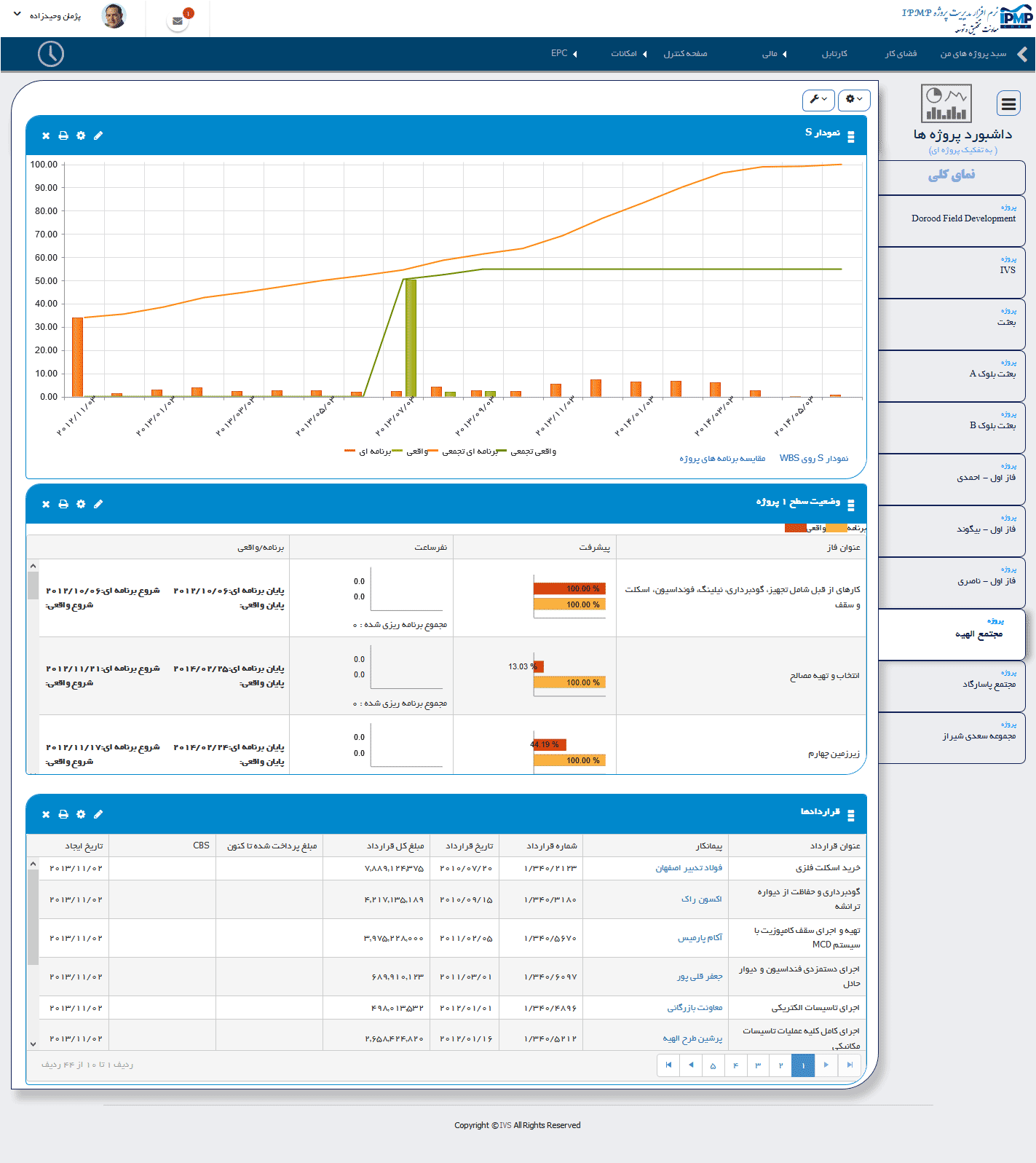Open the clock icon in navigation bar
This screenshot has height=1163, width=1036.
coord(51,54)
